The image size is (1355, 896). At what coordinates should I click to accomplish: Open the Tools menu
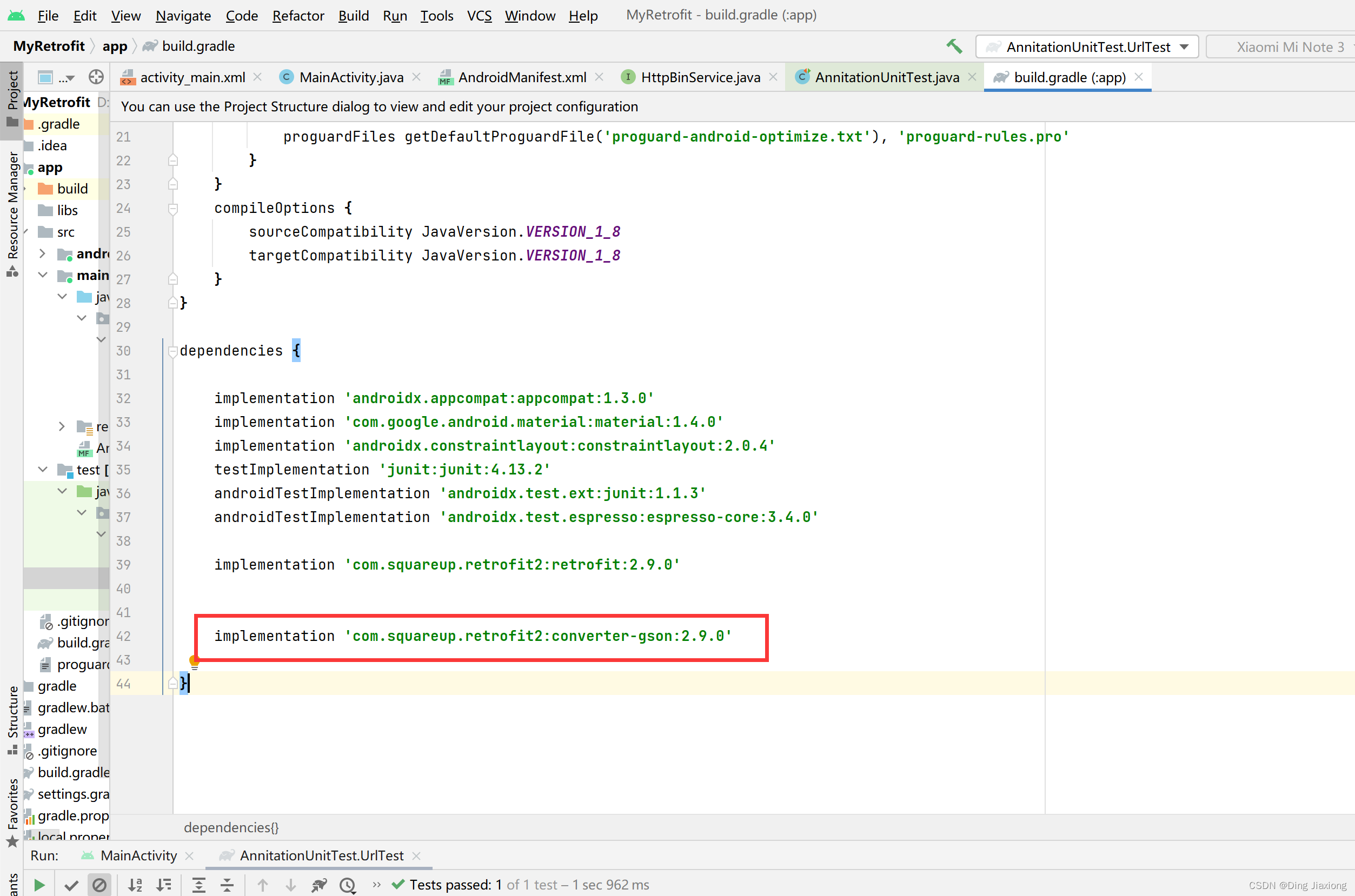coord(437,16)
